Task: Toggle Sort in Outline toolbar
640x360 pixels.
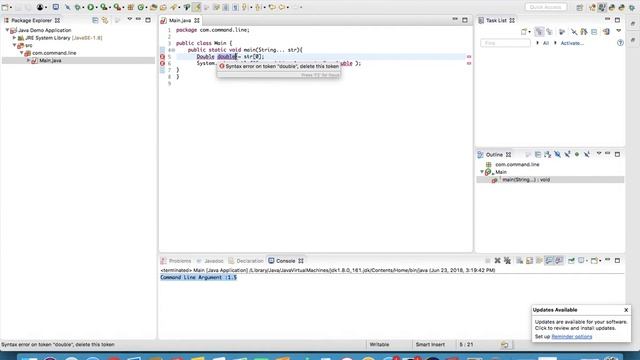Action: 548,154
